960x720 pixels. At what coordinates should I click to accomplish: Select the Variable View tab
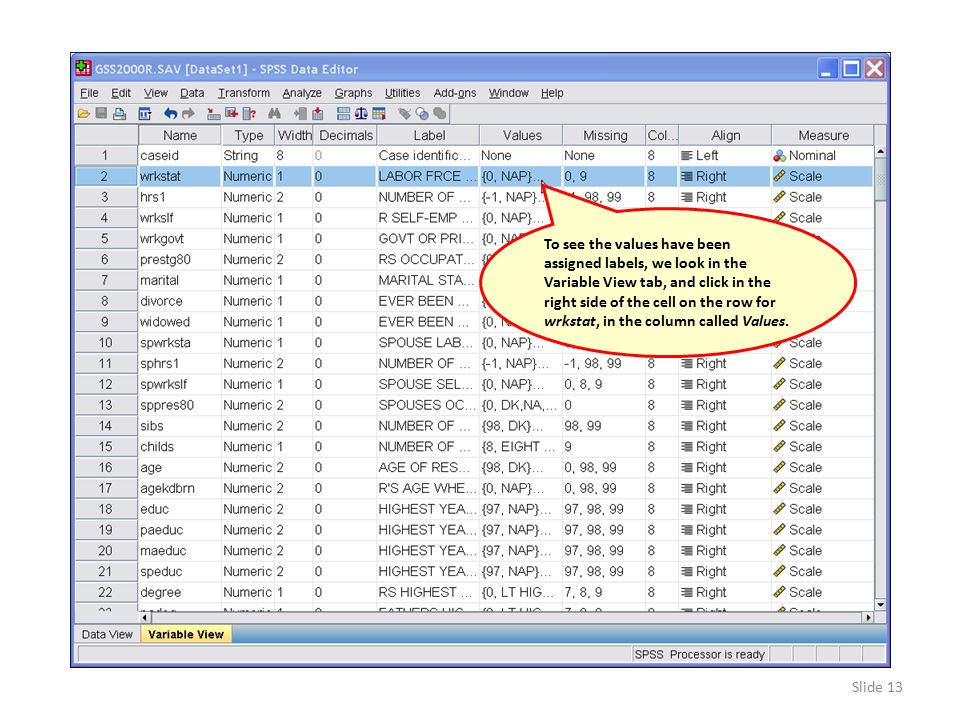point(186,634)
